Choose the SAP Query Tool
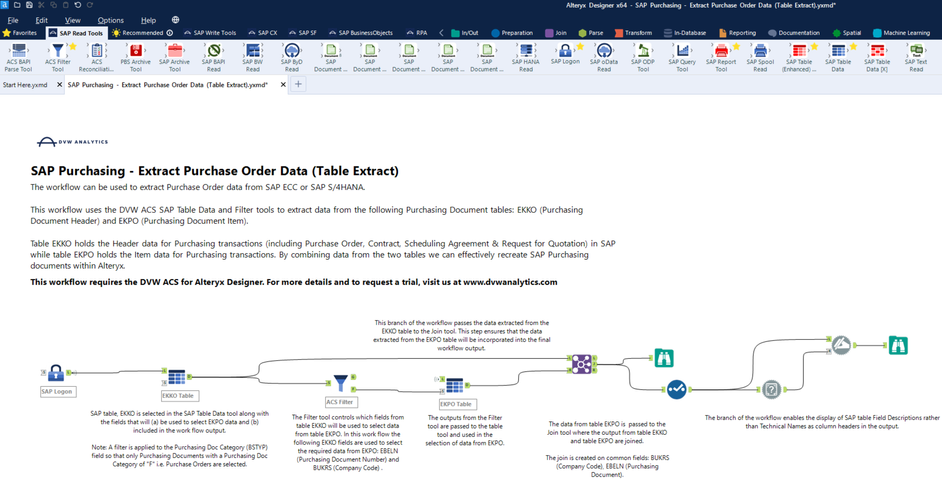This screenshot has width=942, height=484. [x=682, y=58]
